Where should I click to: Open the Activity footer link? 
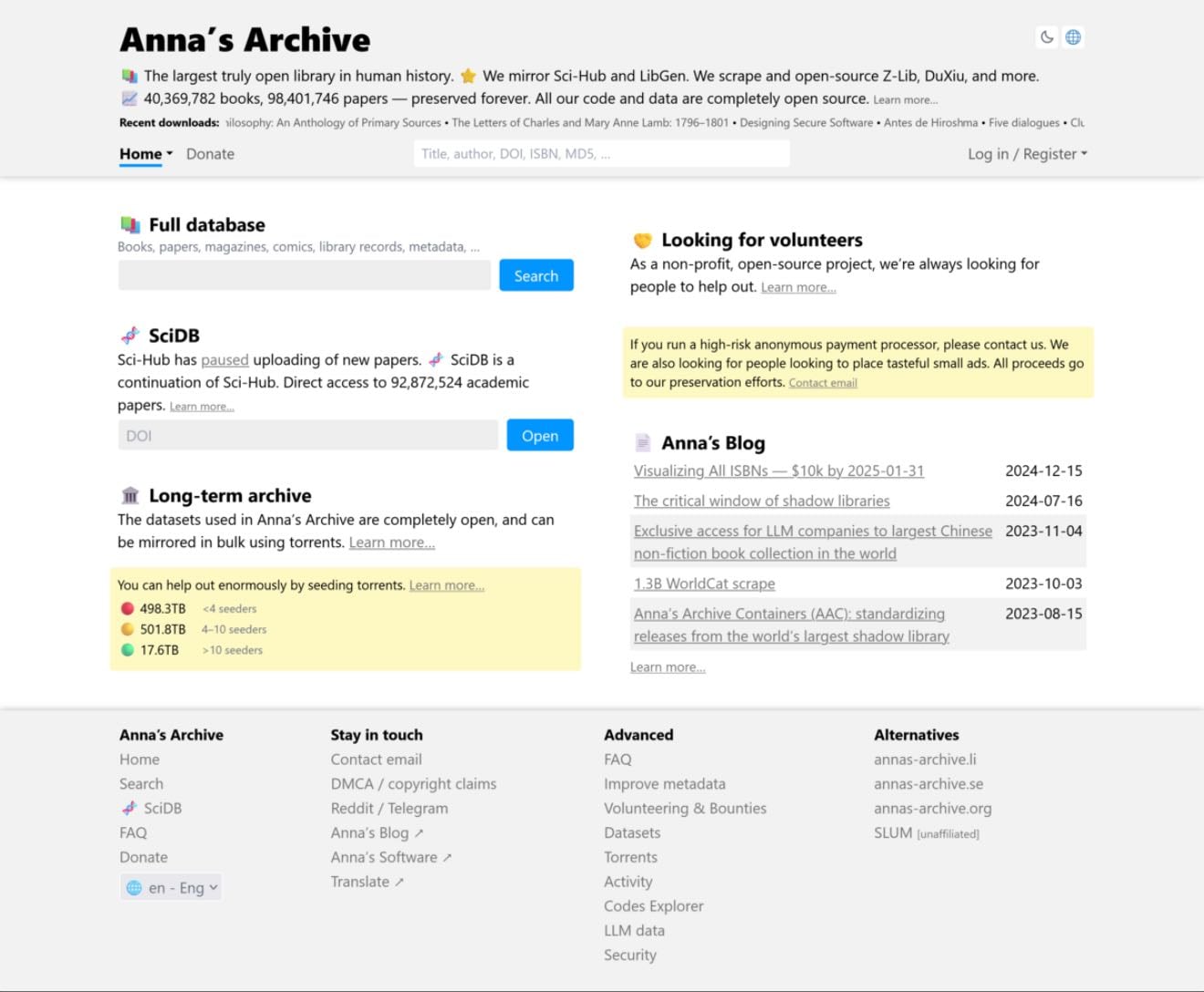pyautogui.click(x=628, y=883)
